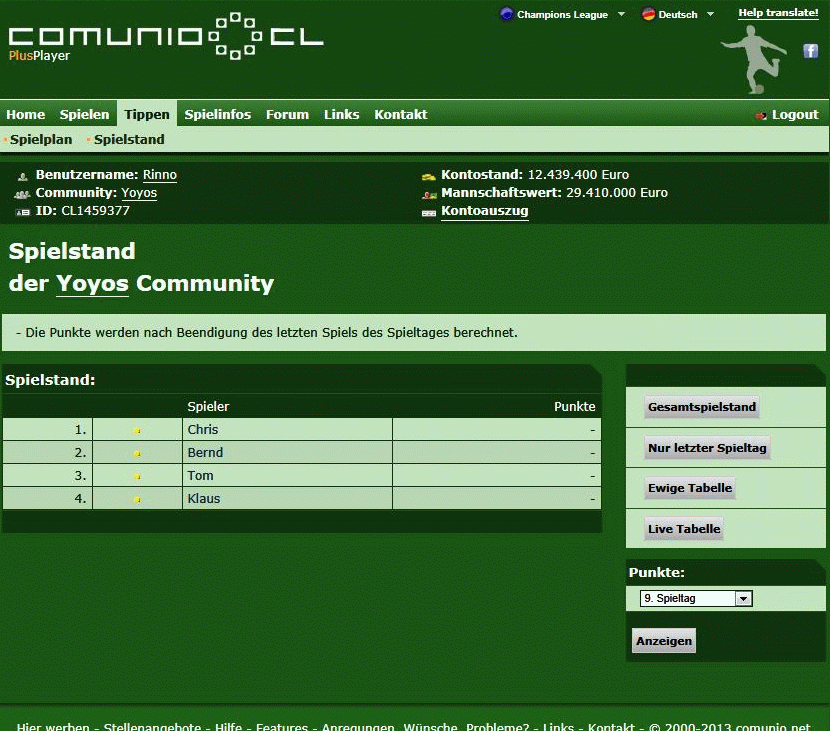Expand the 9. Spieltag selector
Image resolution: width=830 pixels, height=731 pixels.
742,599
